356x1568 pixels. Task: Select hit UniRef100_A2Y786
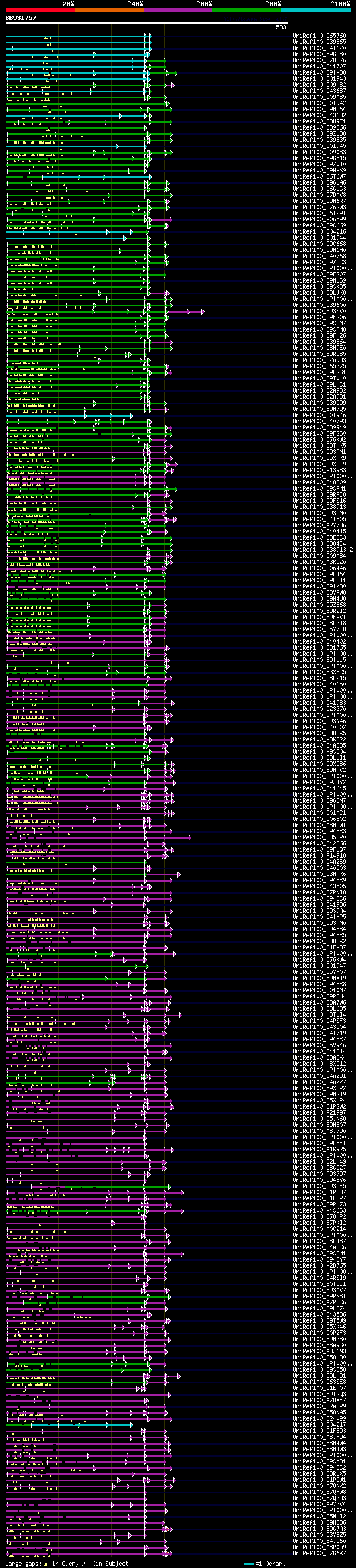point(319,525)
